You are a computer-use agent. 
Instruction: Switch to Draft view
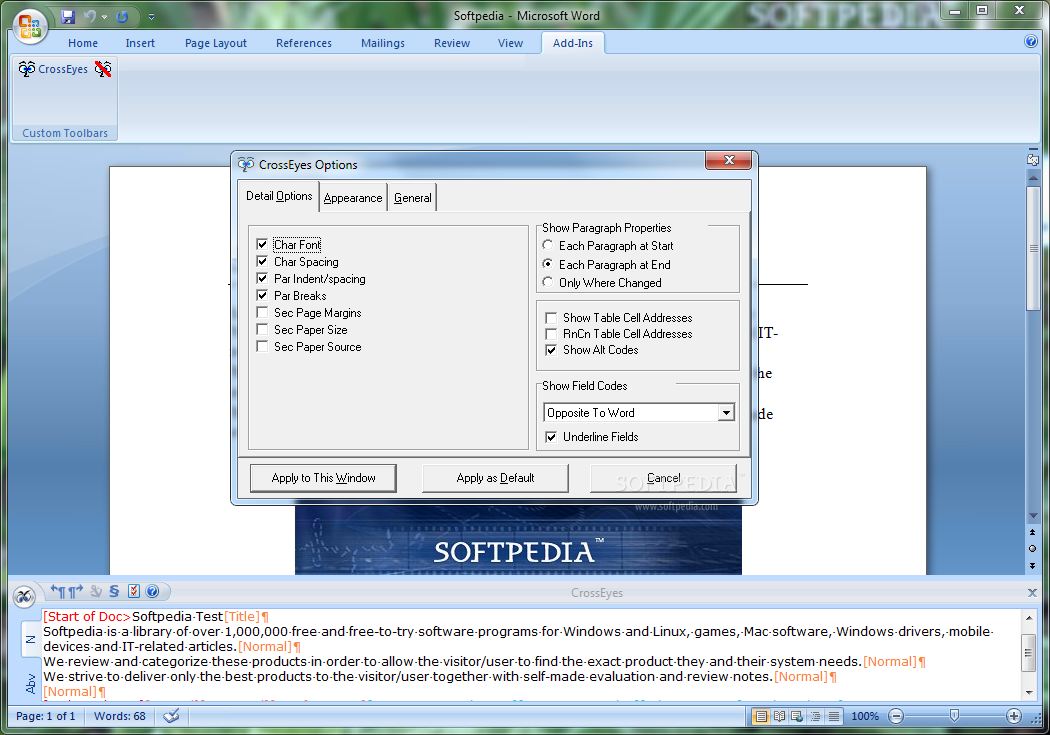[x=833, y=716]
